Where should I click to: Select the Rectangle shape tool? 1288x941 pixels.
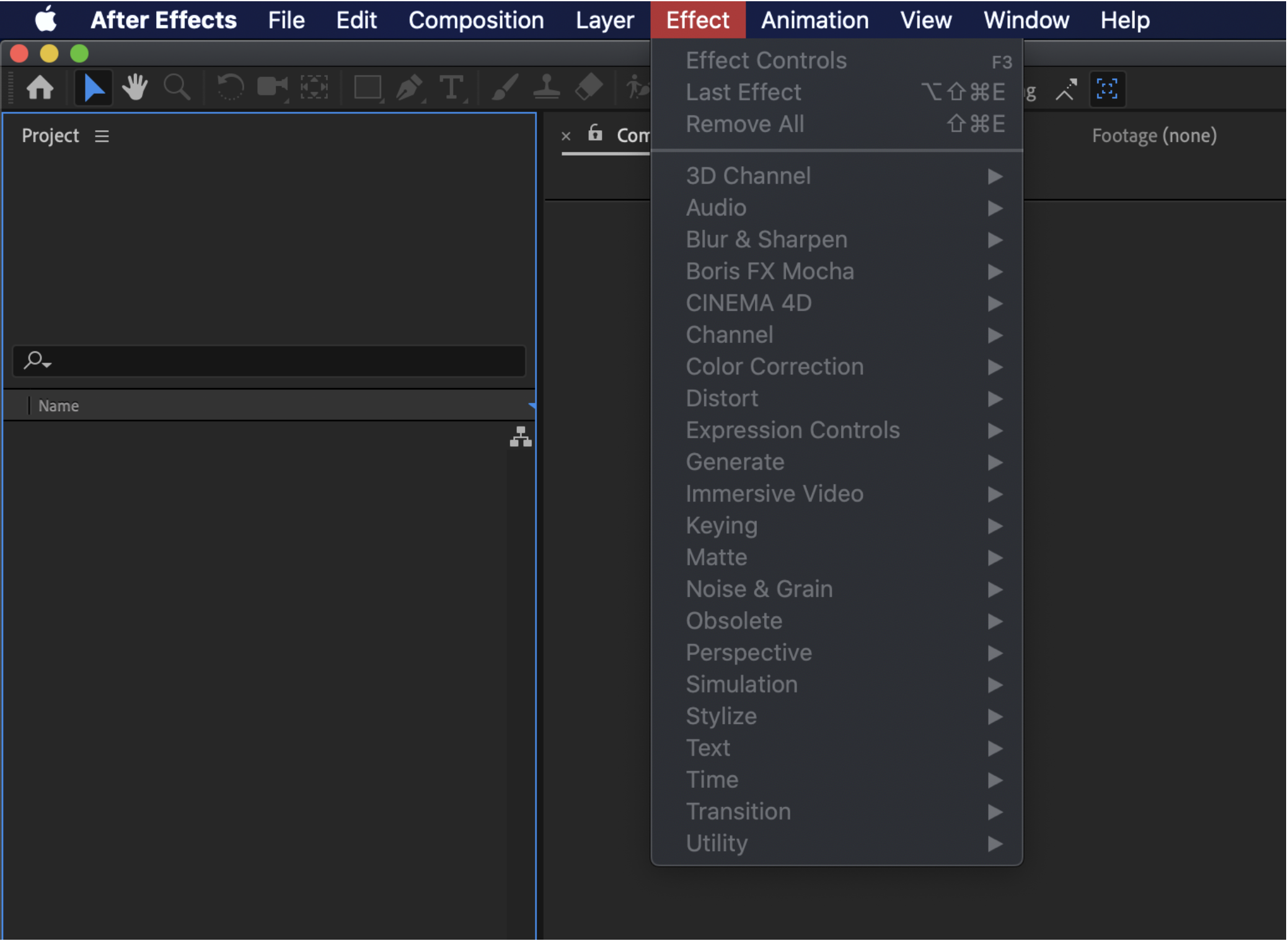pyautogui.click(x=368, y=87)
